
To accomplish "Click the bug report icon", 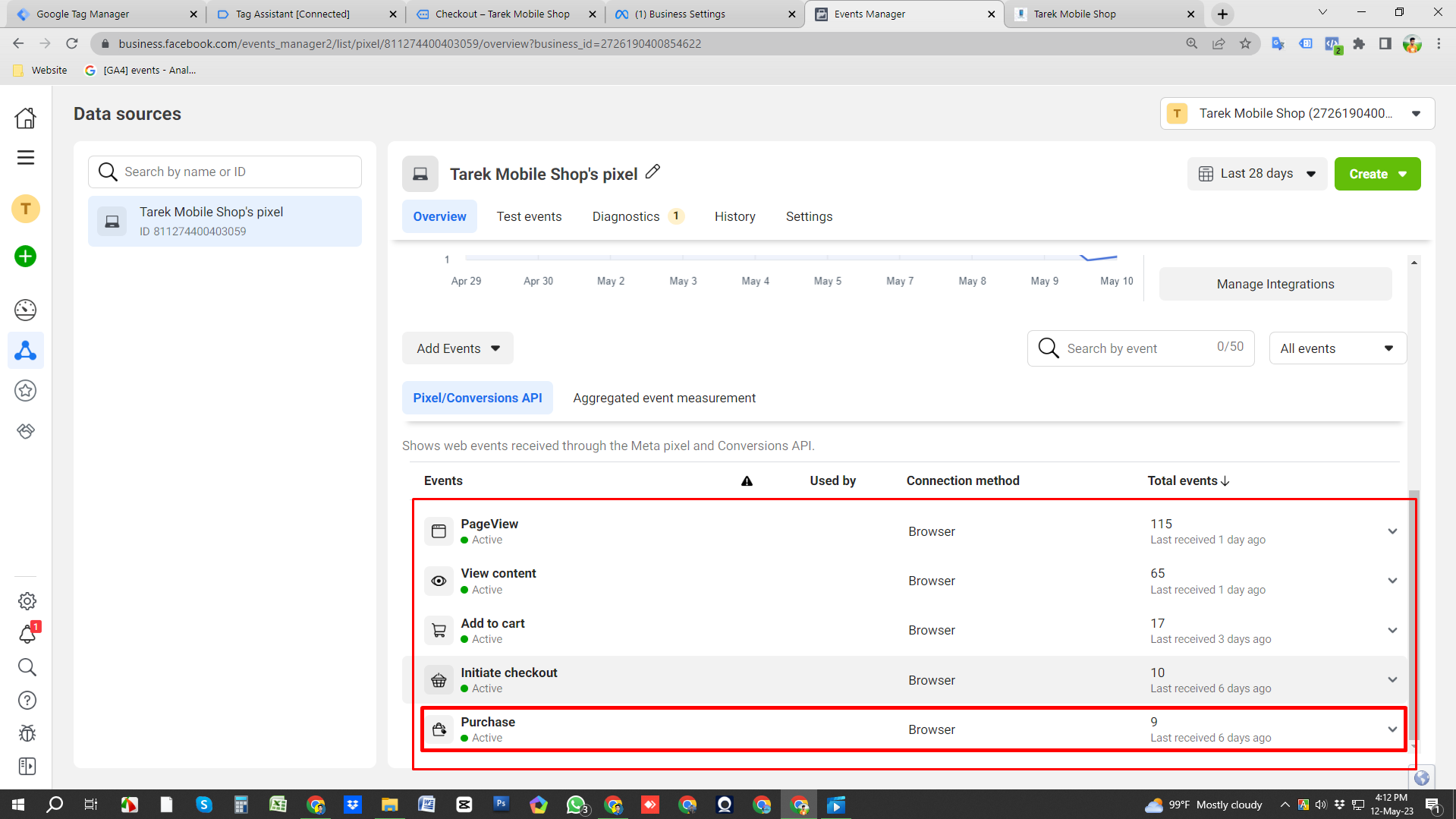I will (27, 733).
